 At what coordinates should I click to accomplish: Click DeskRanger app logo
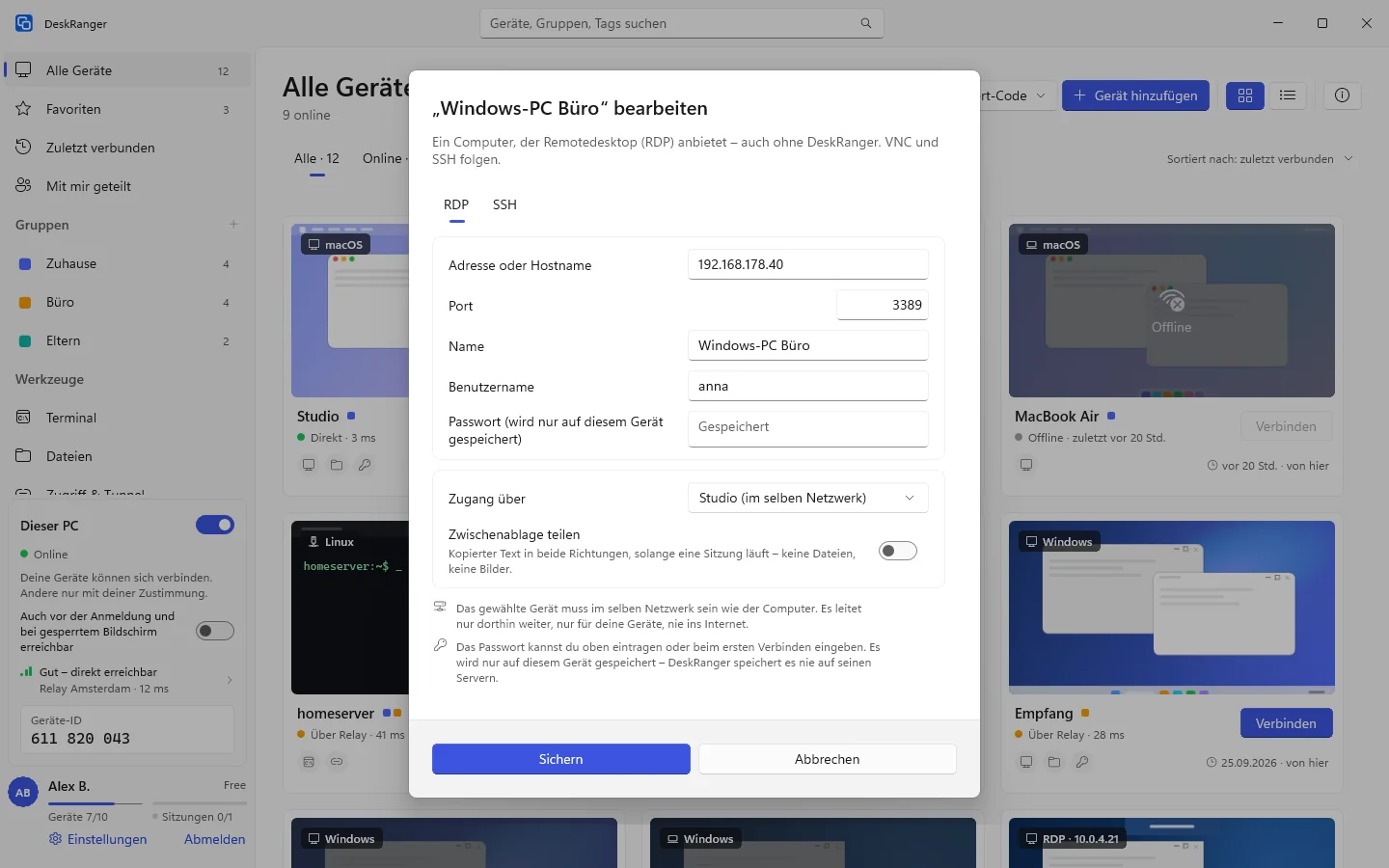tap(24, 23)
